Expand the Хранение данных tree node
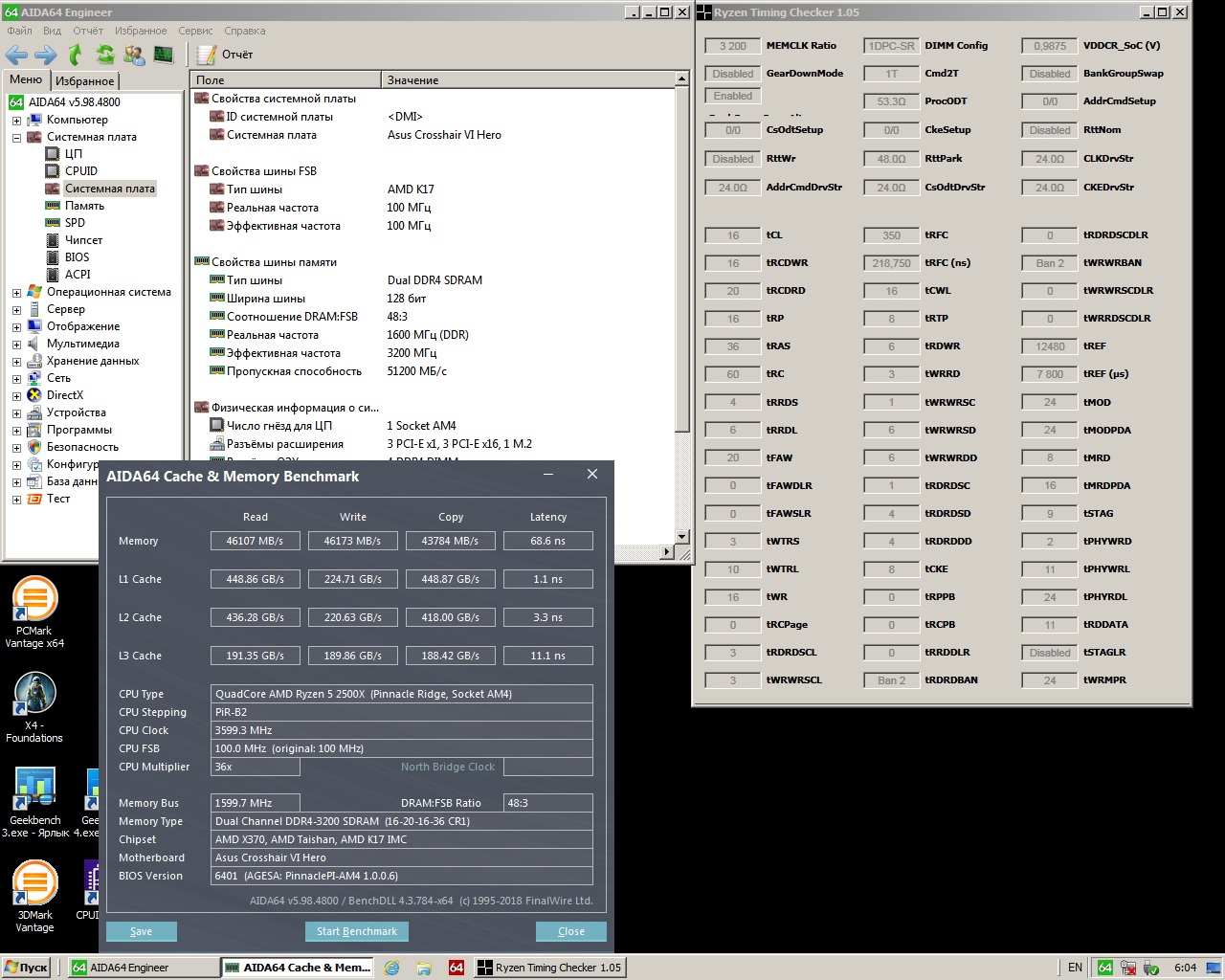This screenshot has height=980, width=1225. [16, 362]
